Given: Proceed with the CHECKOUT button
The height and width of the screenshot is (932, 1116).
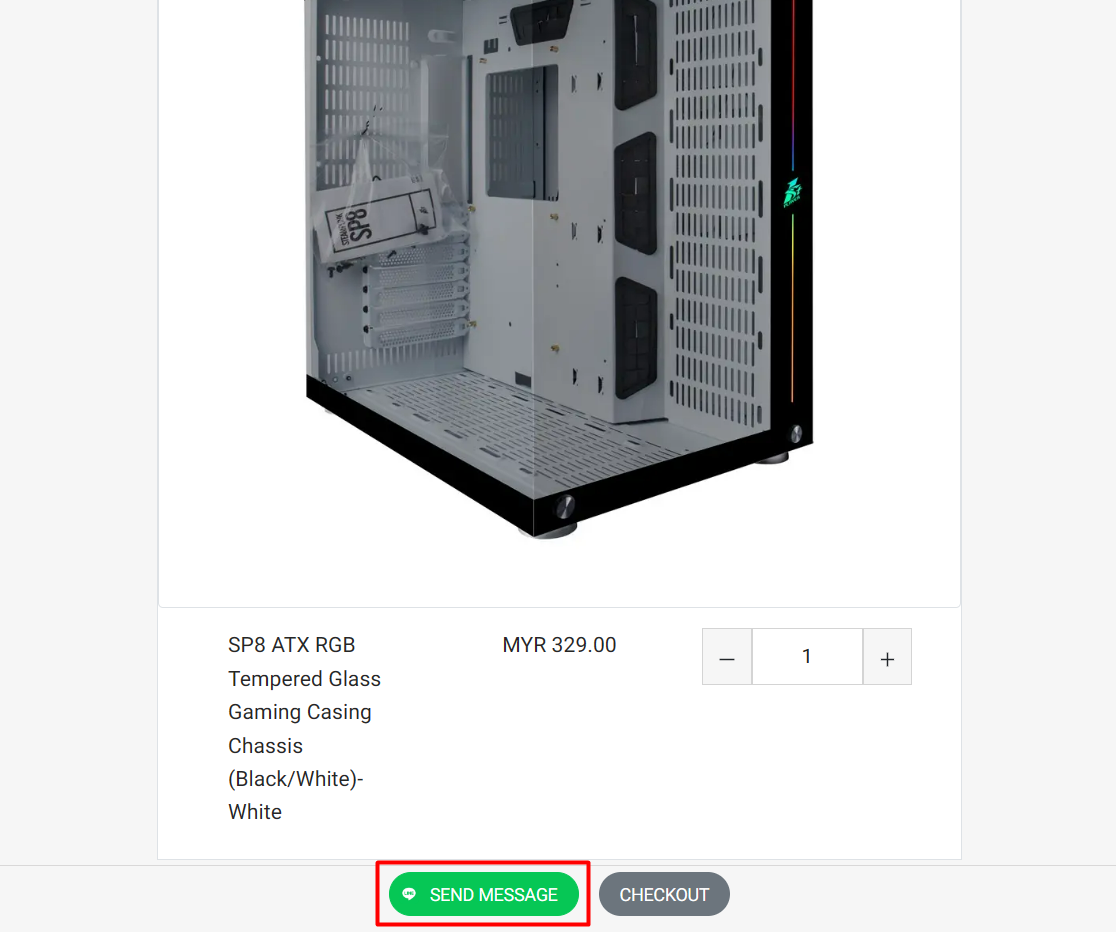Looking at the screenshot, I should 664,894.
